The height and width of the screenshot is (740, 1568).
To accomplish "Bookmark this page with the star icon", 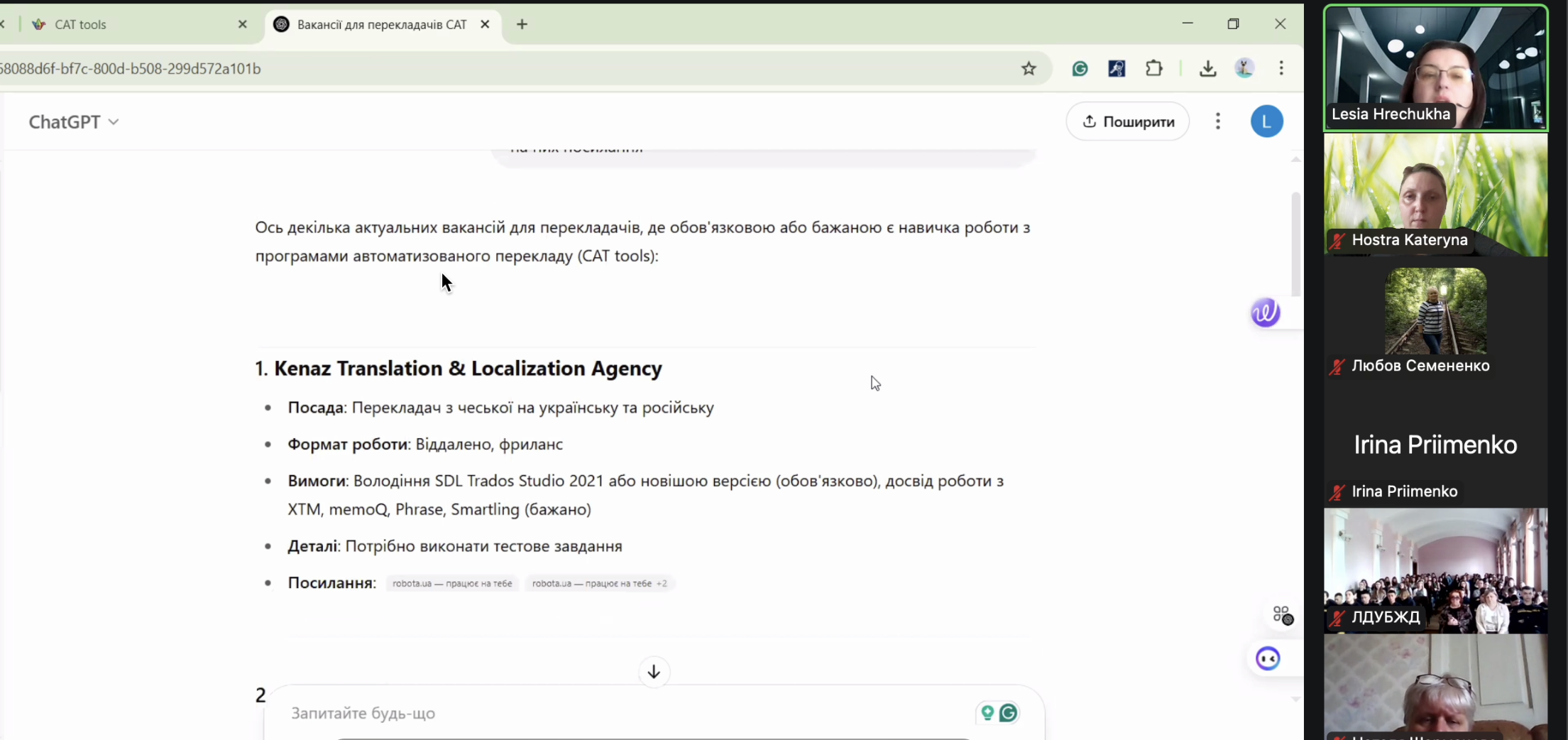I will (x=1029, y=68).
